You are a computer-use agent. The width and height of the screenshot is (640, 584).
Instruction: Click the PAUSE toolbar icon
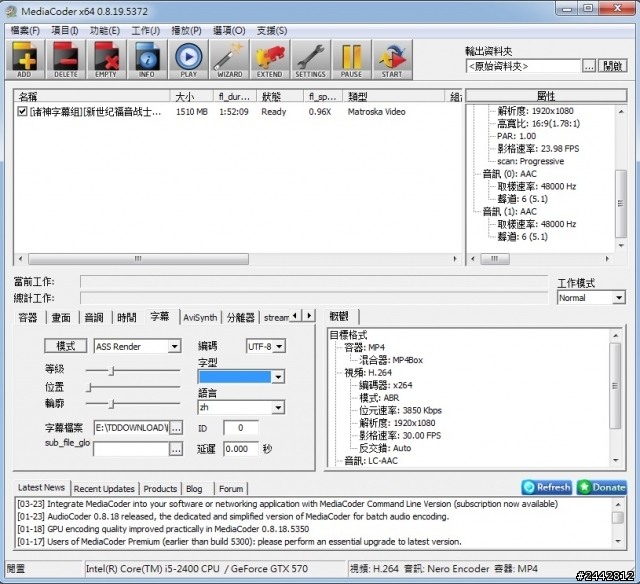351,60
